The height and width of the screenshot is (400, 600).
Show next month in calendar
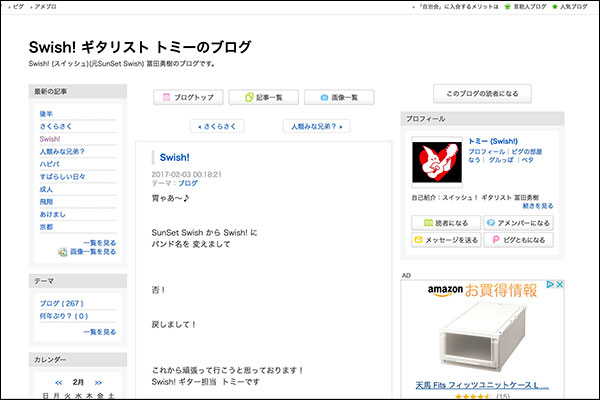coord(98,382)
